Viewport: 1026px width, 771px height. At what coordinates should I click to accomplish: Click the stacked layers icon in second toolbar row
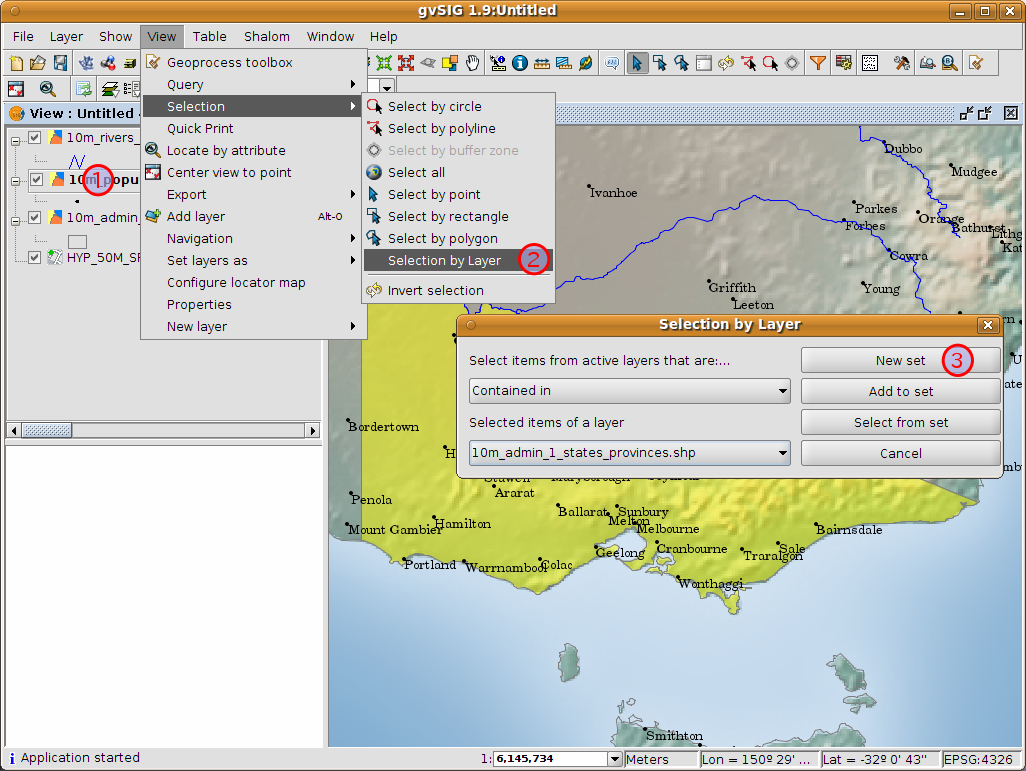pos(109,88)
